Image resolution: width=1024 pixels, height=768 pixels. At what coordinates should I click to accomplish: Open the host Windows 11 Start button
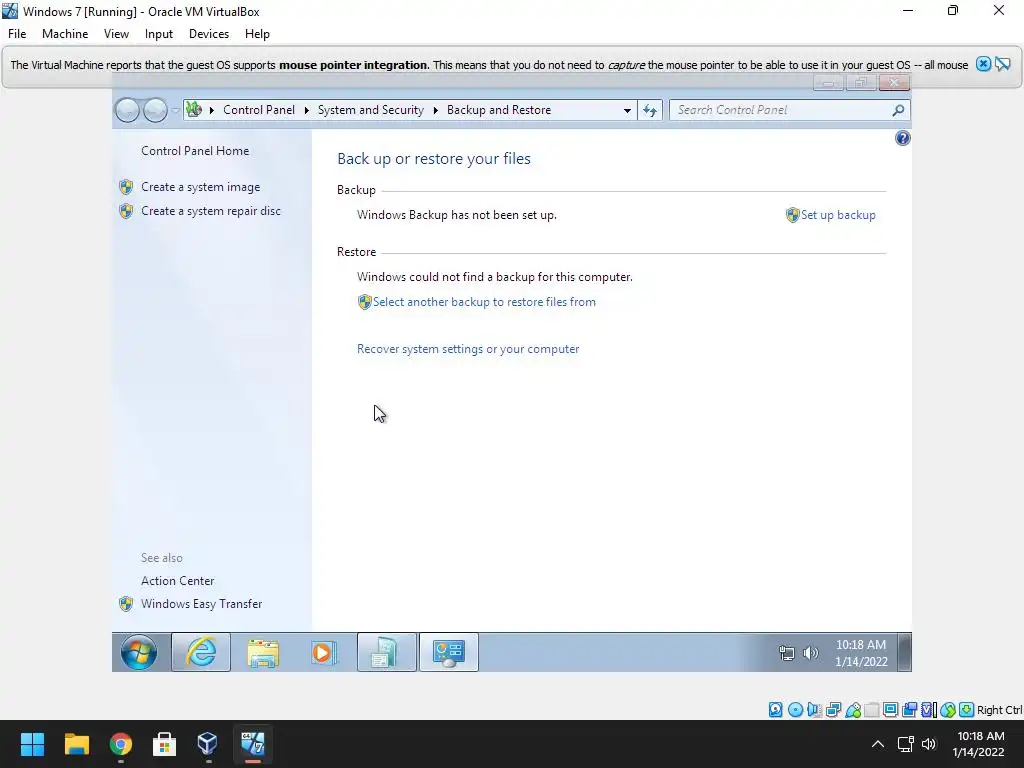[32, 744]
